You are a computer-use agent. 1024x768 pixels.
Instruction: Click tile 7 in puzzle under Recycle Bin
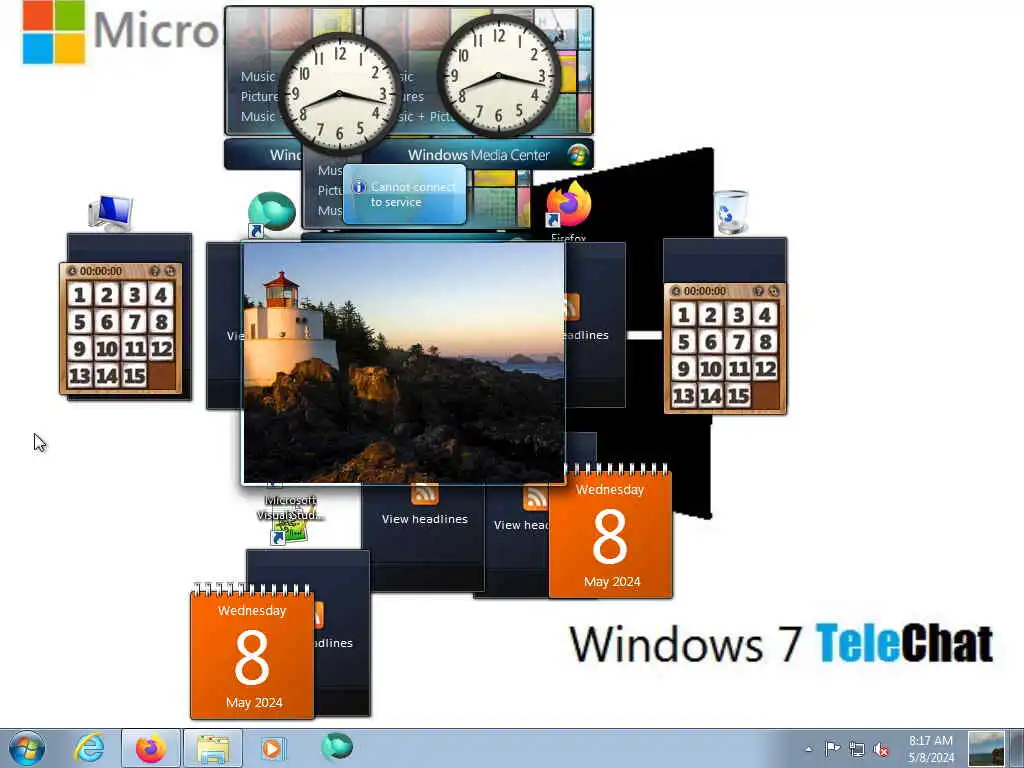[739, 342]
